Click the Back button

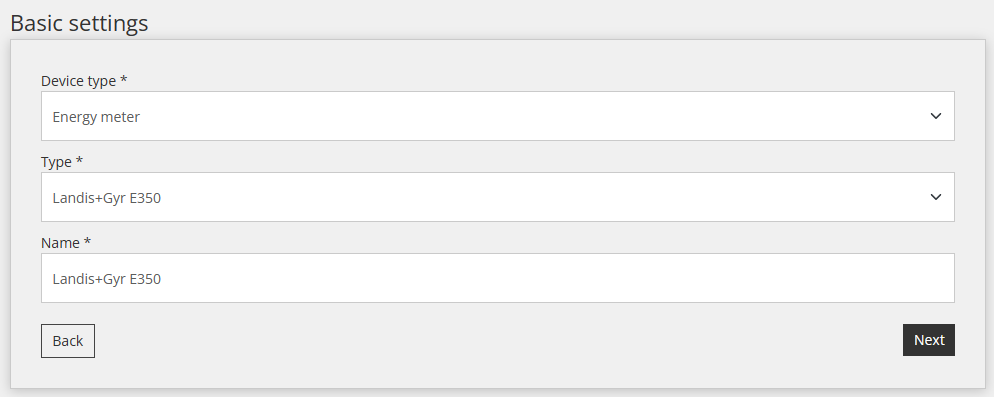(x=68, y=341)
